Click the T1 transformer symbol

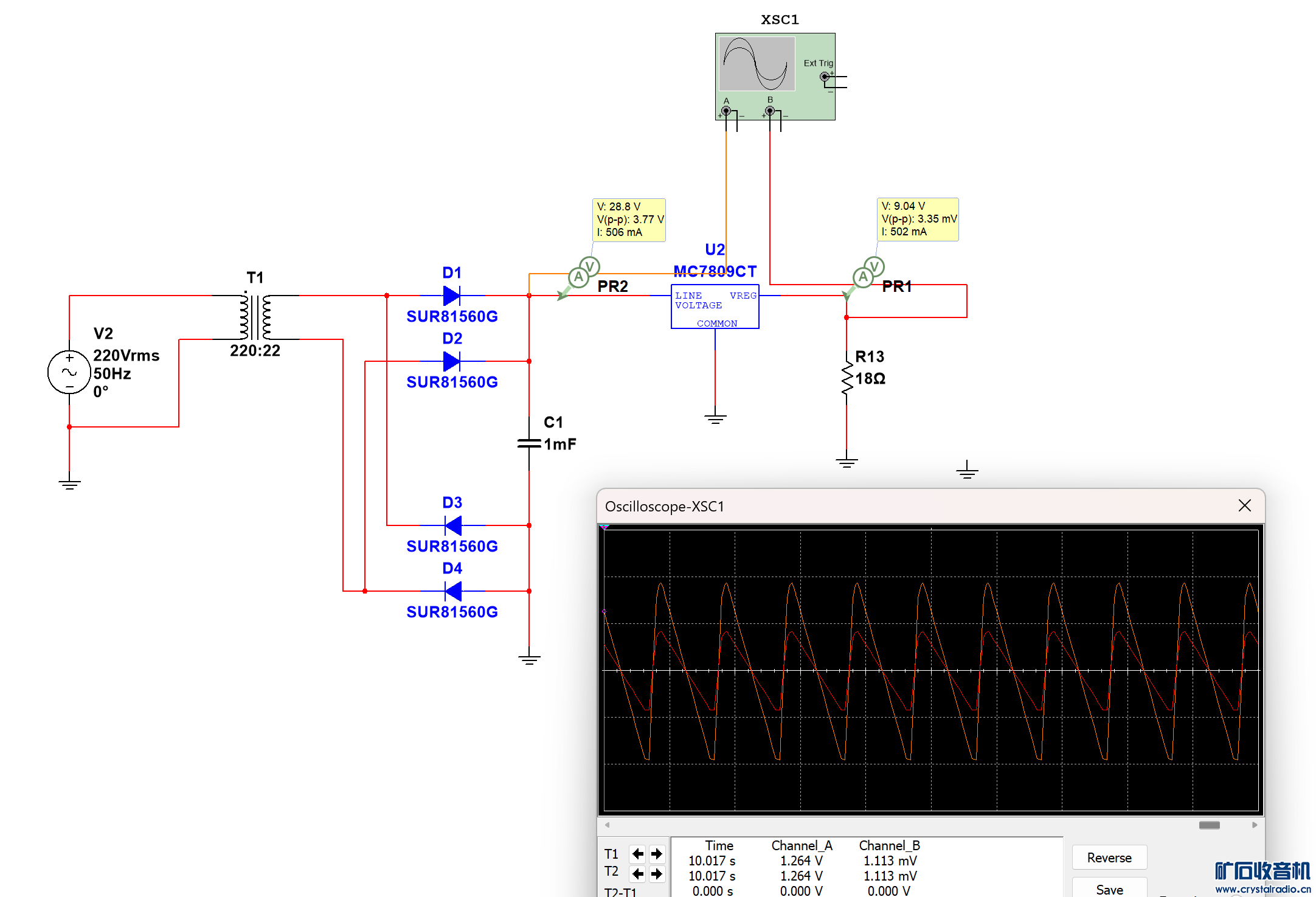[x=255, y=317]
